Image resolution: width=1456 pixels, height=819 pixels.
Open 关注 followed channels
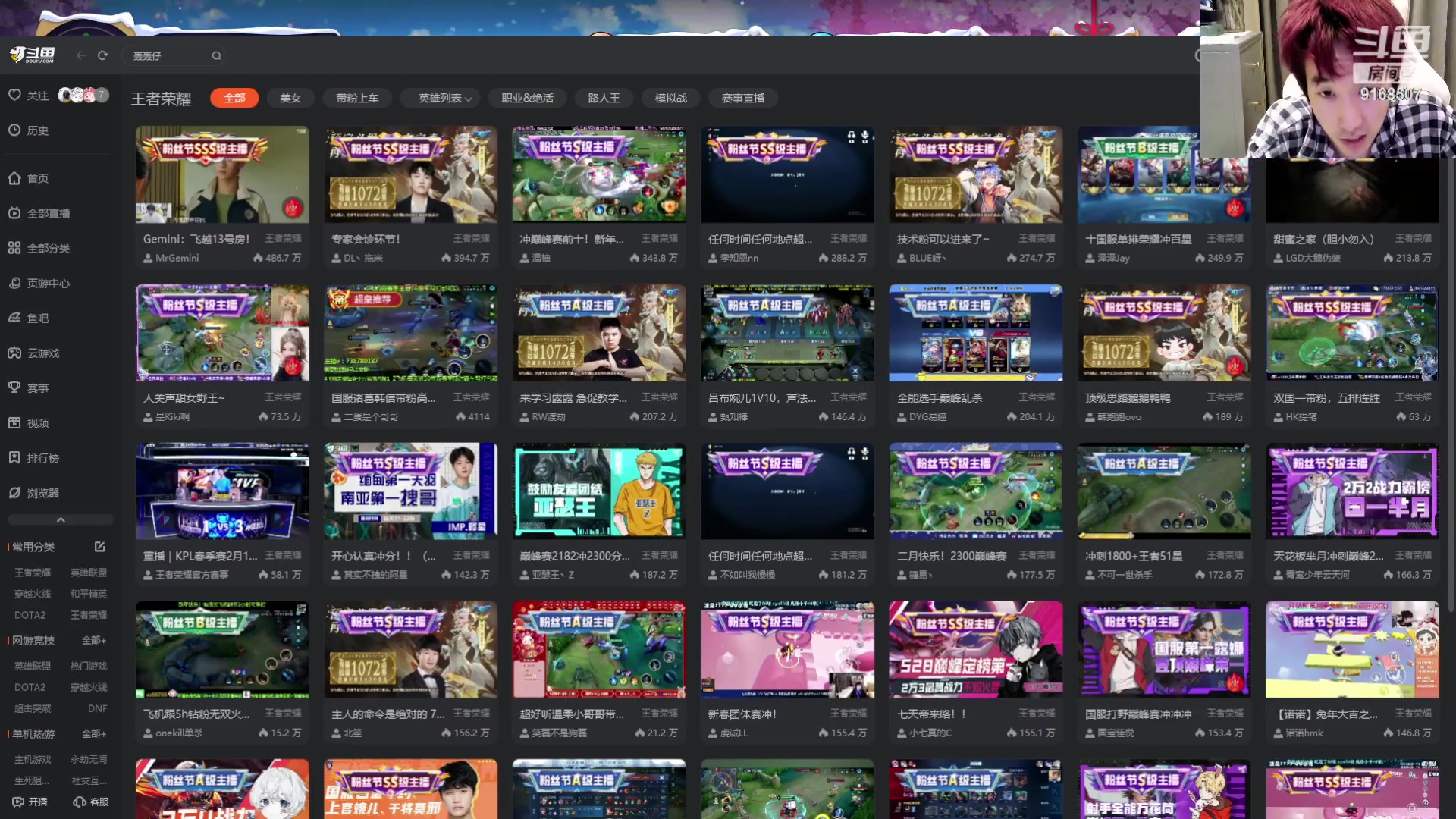coord(29,96)
